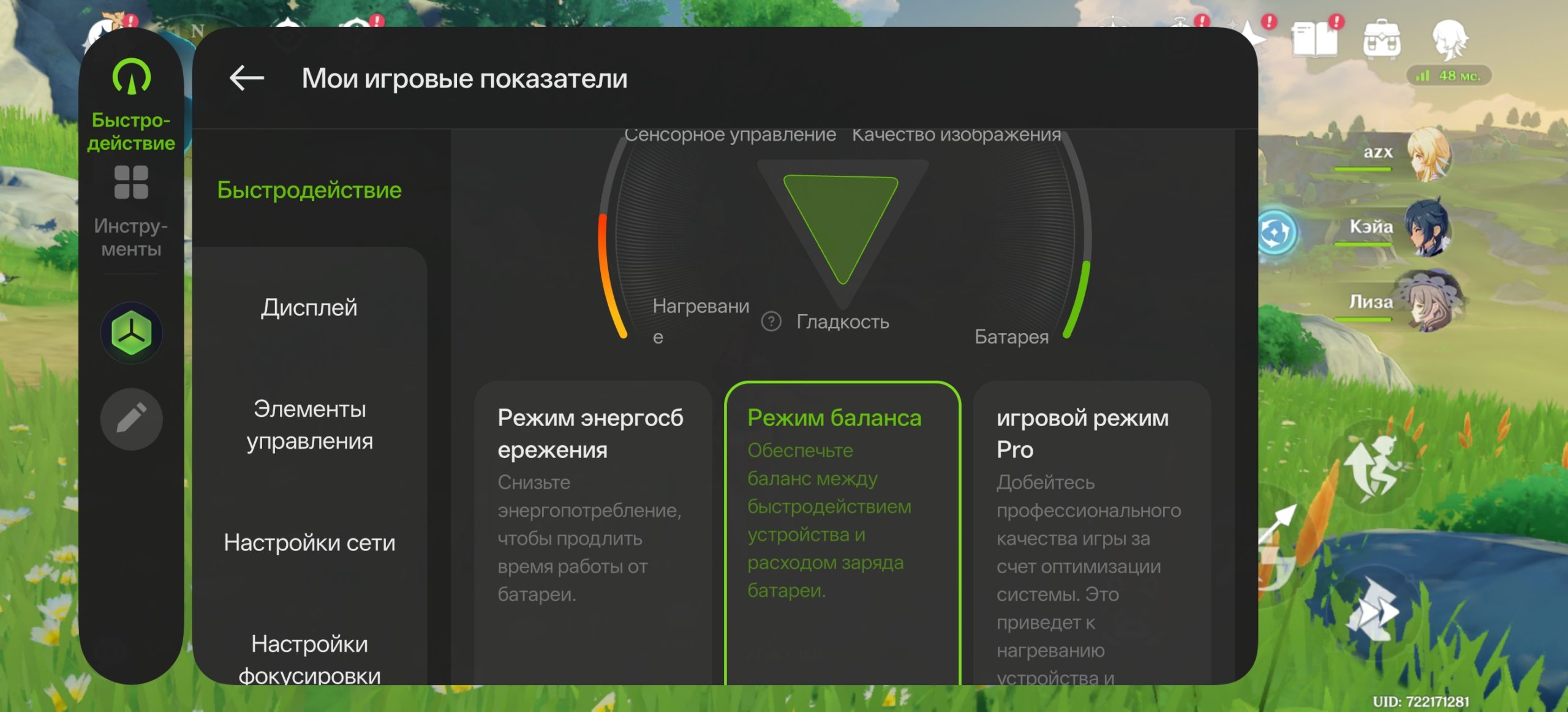Open the Инструменты grid icon in sidebar
The image size is (1568, 712).
click(x=131, y=182)
